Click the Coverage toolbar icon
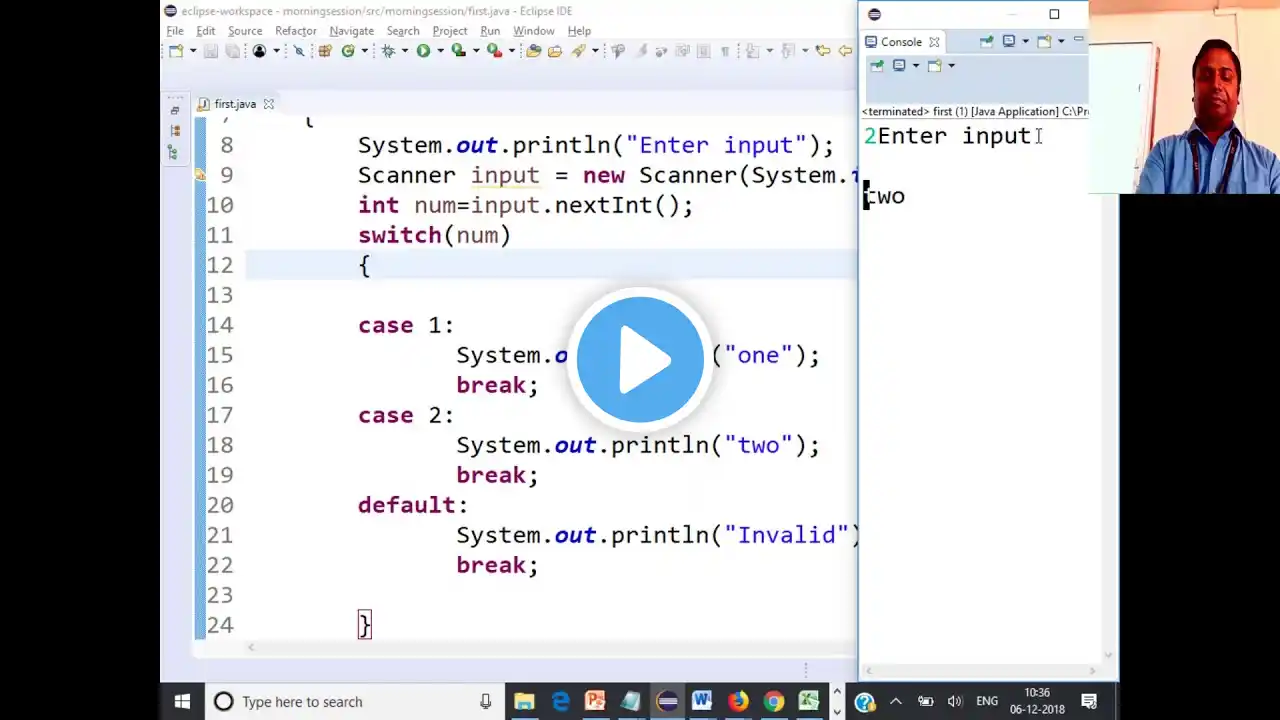Screen dimensions: 1280x720 458,51
